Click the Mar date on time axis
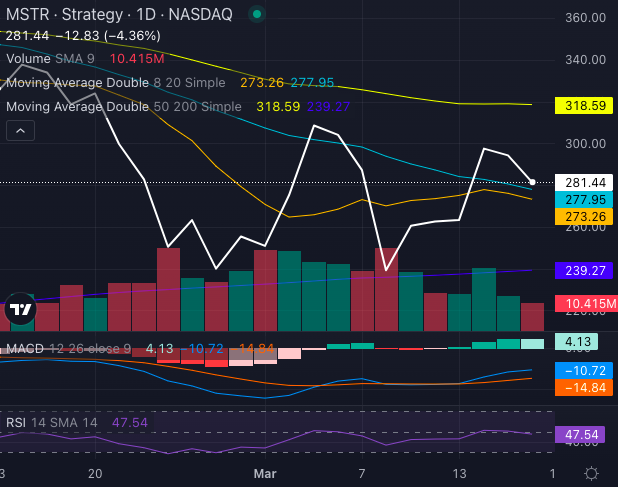The image size is (618, 487). click(x=265, y=473)
